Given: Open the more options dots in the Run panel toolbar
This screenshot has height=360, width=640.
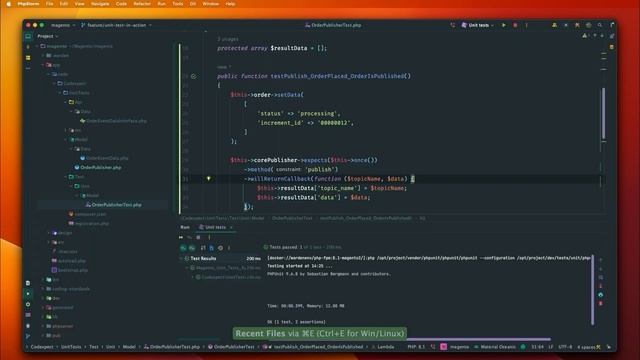Looking at the screenshot, I should coord(209,237).
